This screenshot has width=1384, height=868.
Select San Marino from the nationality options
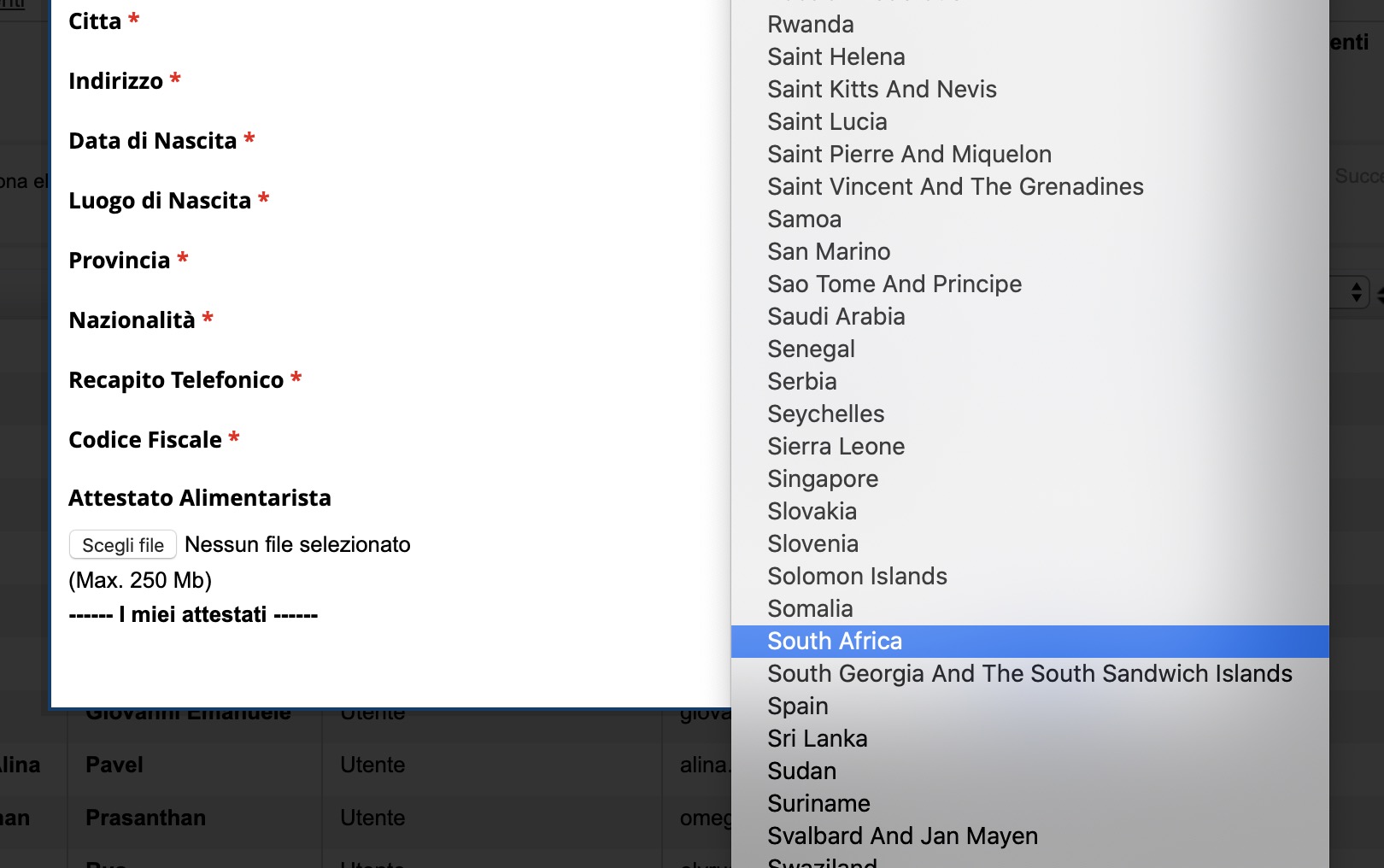click(829, 252)
